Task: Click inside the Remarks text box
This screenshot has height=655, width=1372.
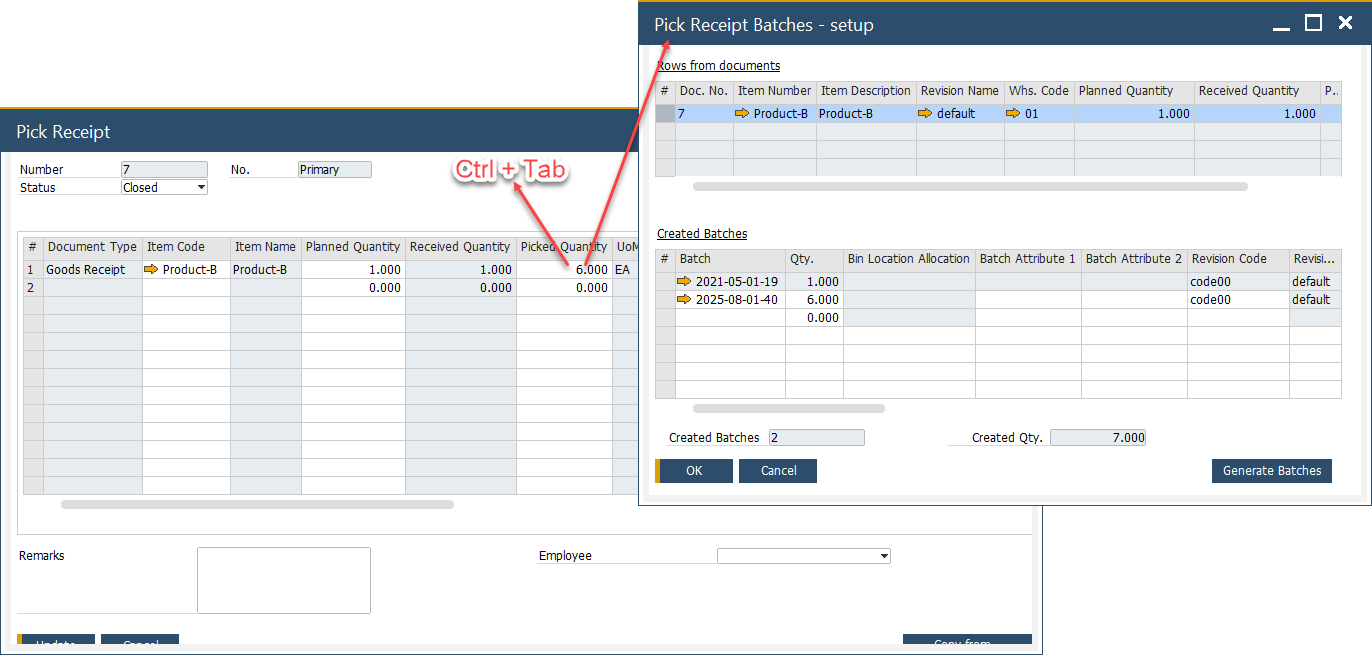Action: [283, 580]
